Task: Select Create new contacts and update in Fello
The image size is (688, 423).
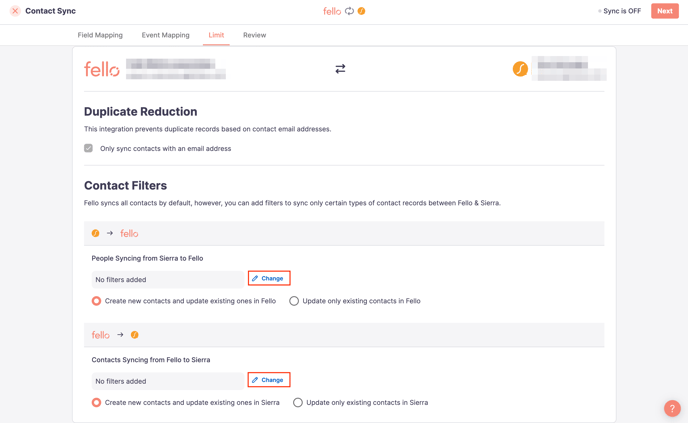Action: (x=96, y=301)
